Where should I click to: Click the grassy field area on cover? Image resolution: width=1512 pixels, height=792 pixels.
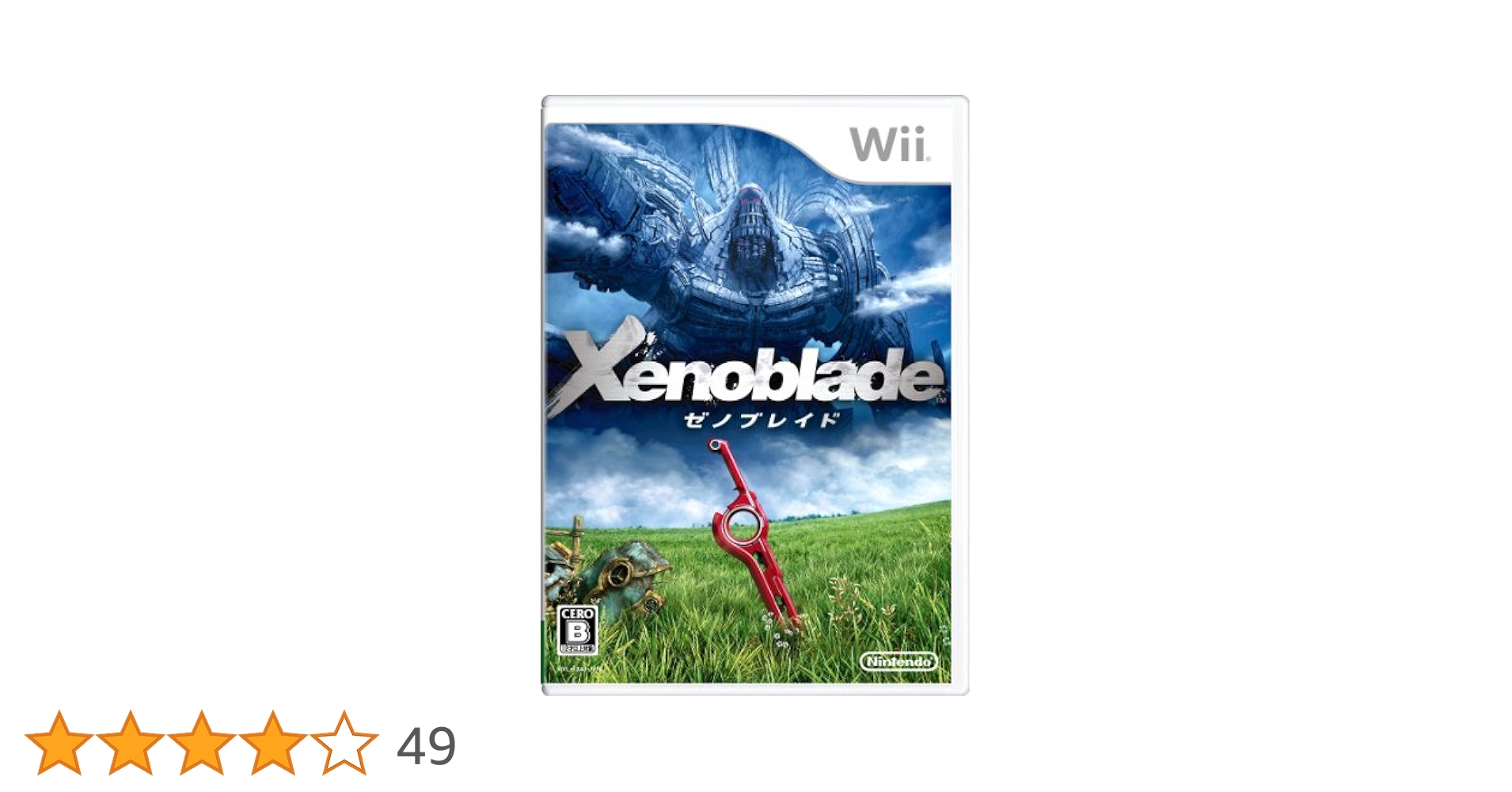point(855,602)
